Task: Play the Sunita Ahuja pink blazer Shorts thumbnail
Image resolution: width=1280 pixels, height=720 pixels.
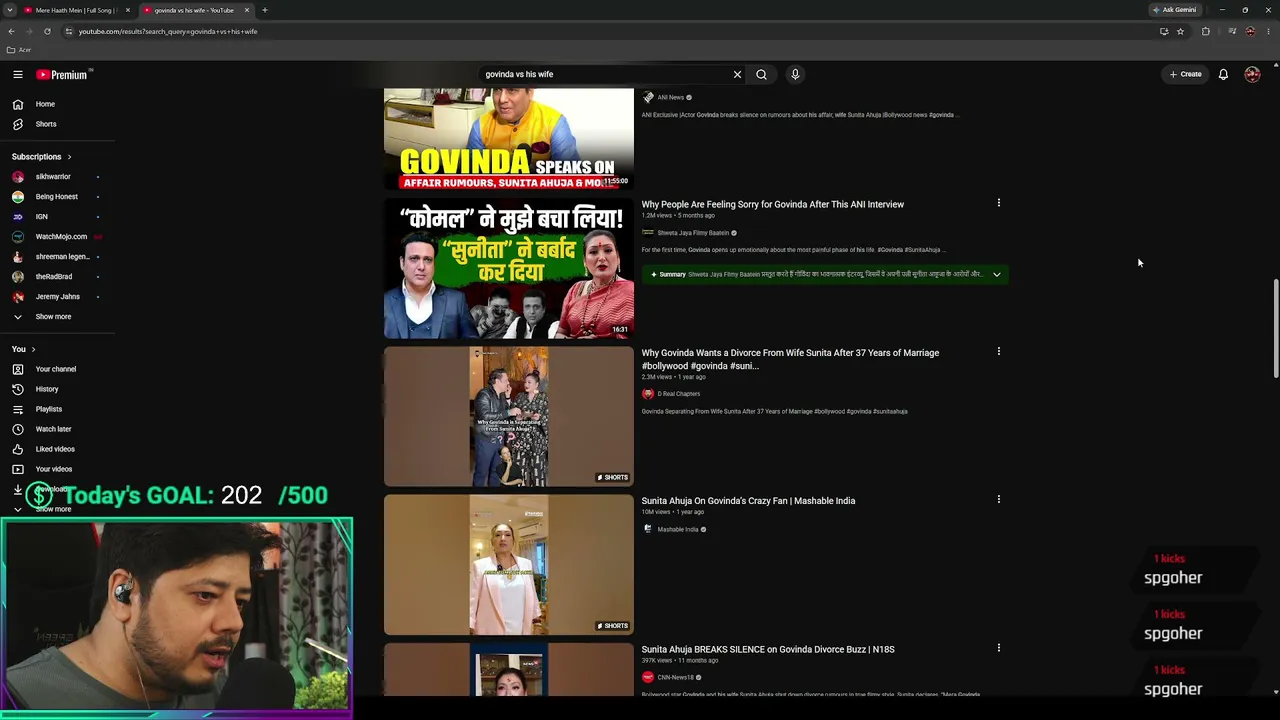Action: coord(509,565)
